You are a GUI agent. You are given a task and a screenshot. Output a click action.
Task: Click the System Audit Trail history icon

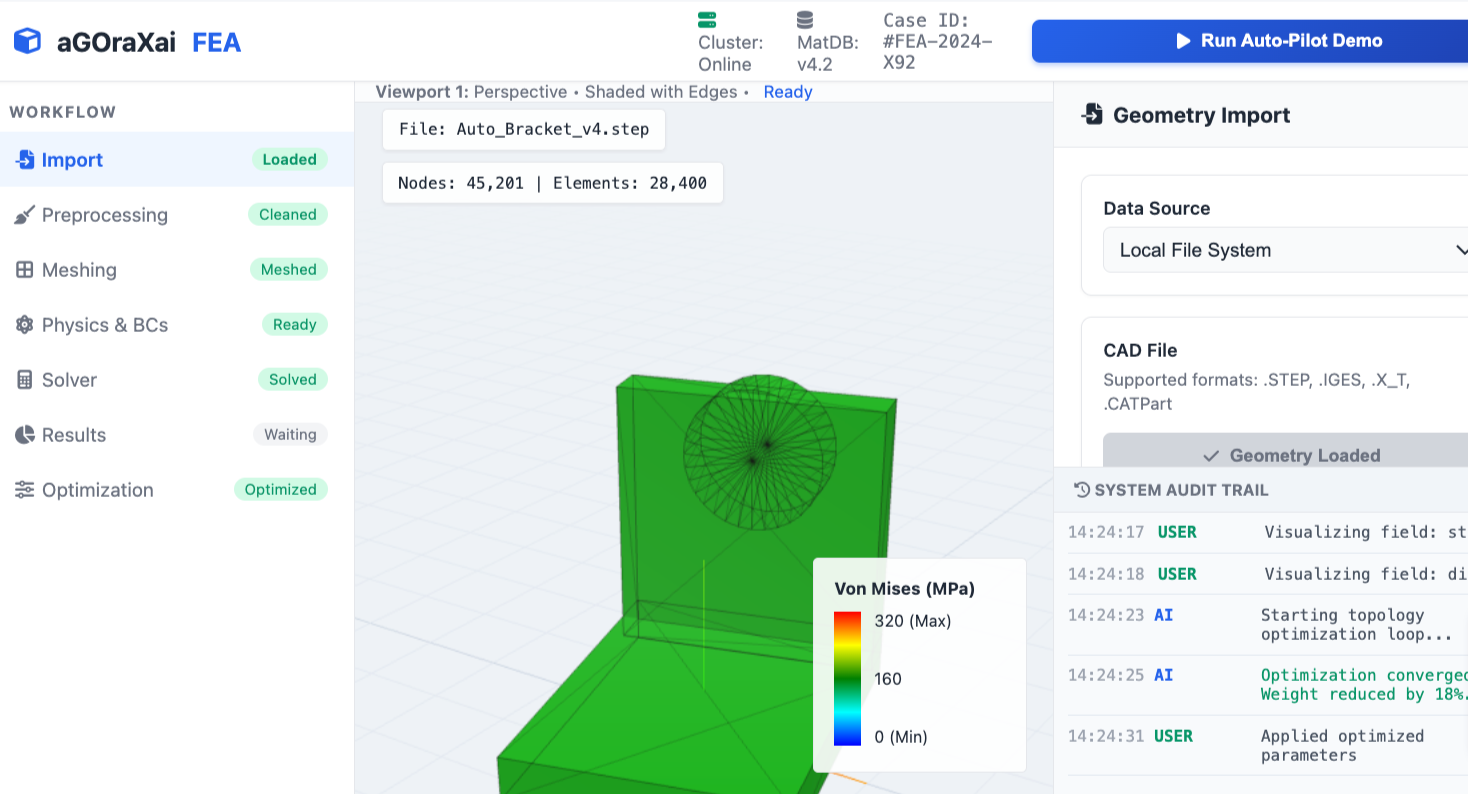1081,490
